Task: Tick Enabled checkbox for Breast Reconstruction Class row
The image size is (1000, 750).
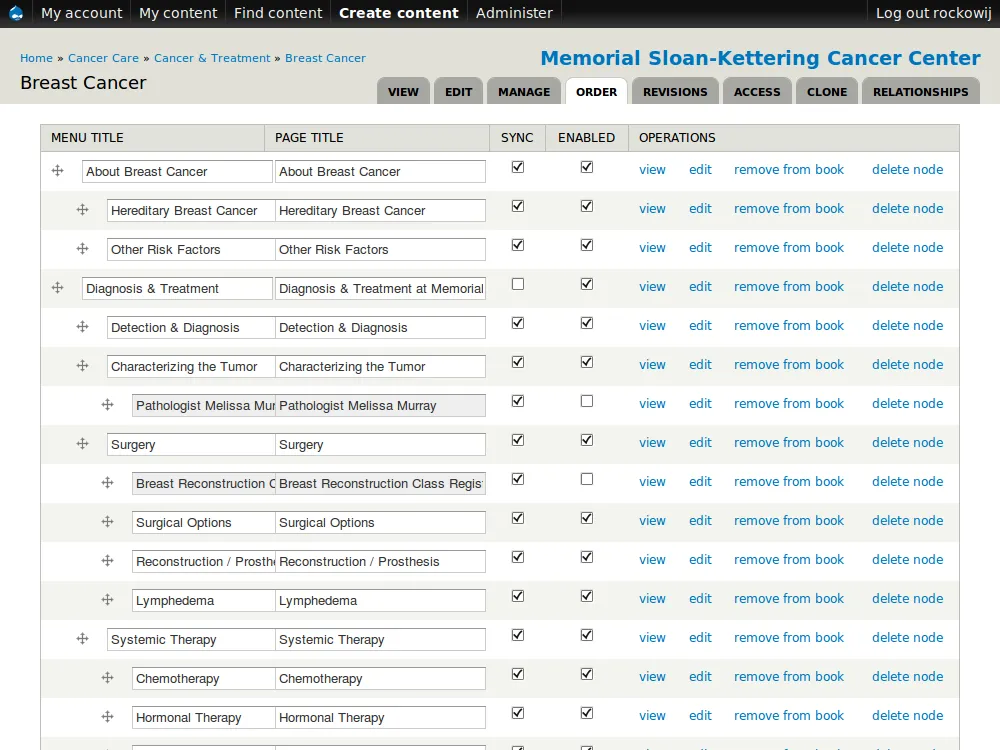Action: coord(587,479)
